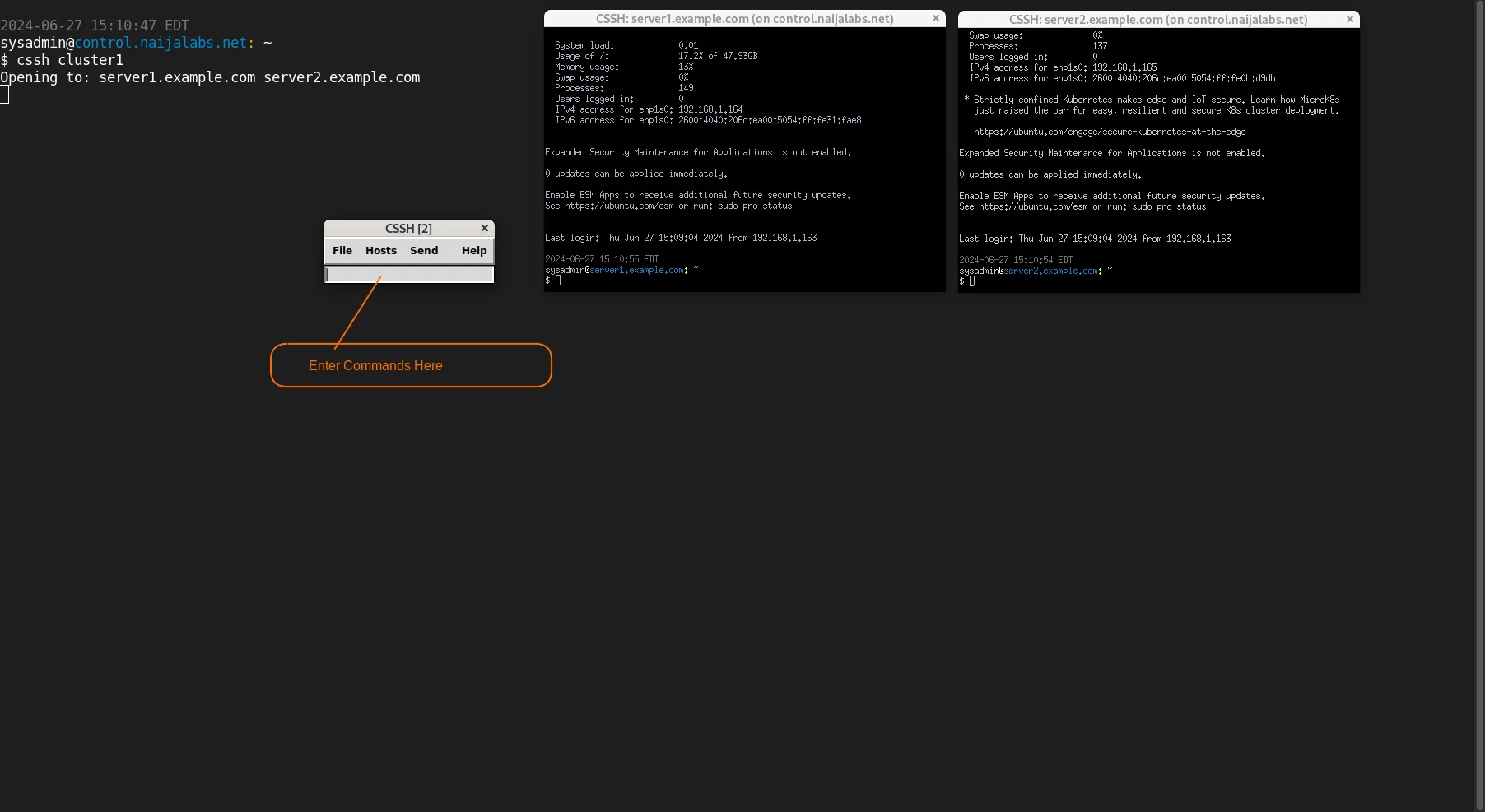Open the Send menu in CSSH window
The width and height of the screenshot is (1485, 812).
coord(424,251)
